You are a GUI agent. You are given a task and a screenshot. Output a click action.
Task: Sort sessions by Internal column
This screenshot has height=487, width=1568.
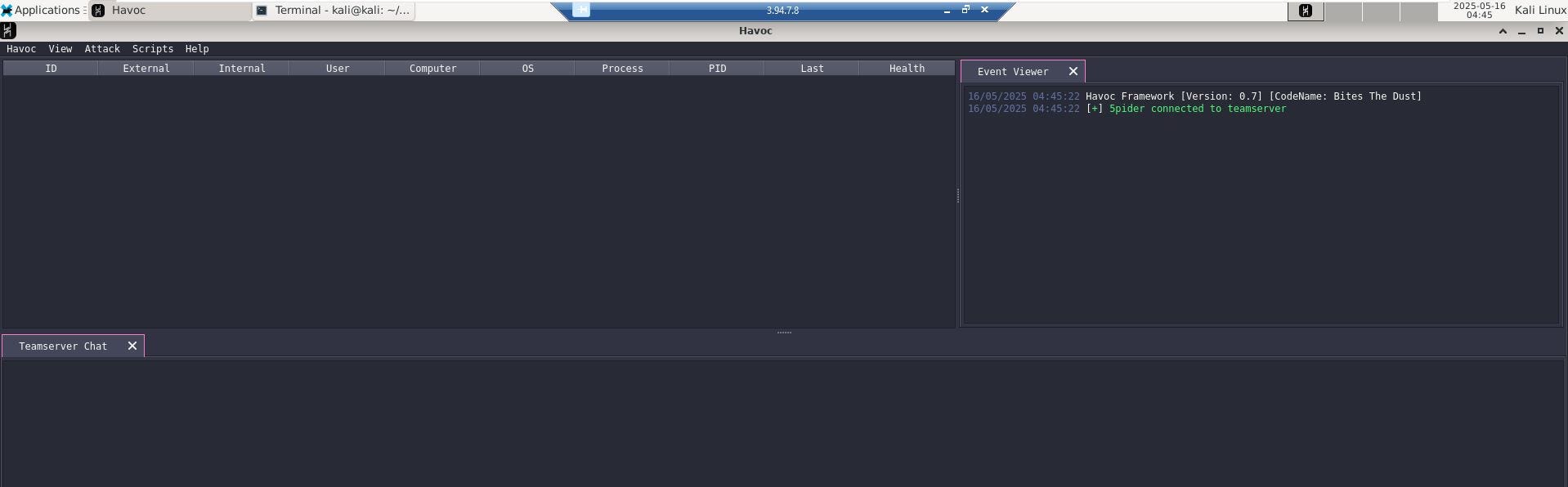point(242,69)
